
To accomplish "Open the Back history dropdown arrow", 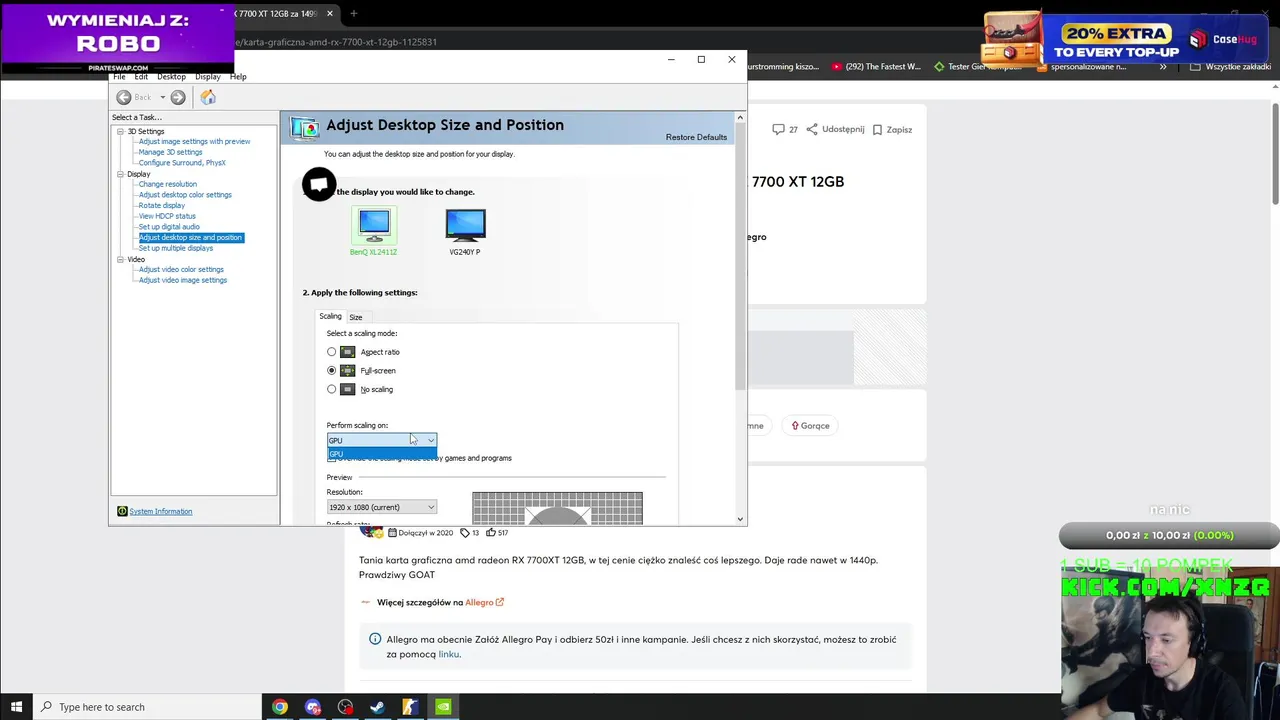I will 162,97.
